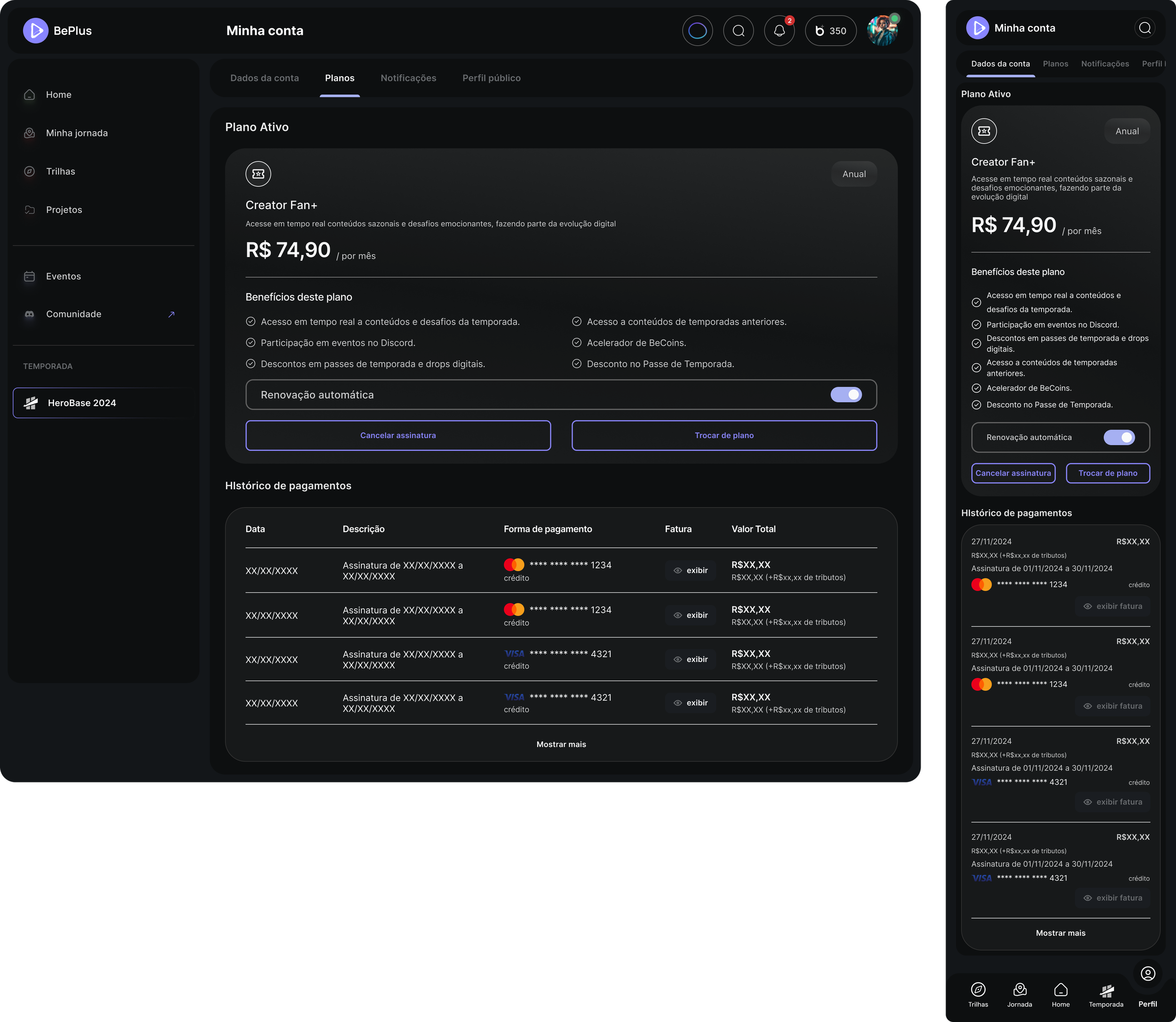Tap Perfil in mobile bottom navigation
Image resolution: width=1176 pixels, height=1022 pixels.
[1147, 987]
